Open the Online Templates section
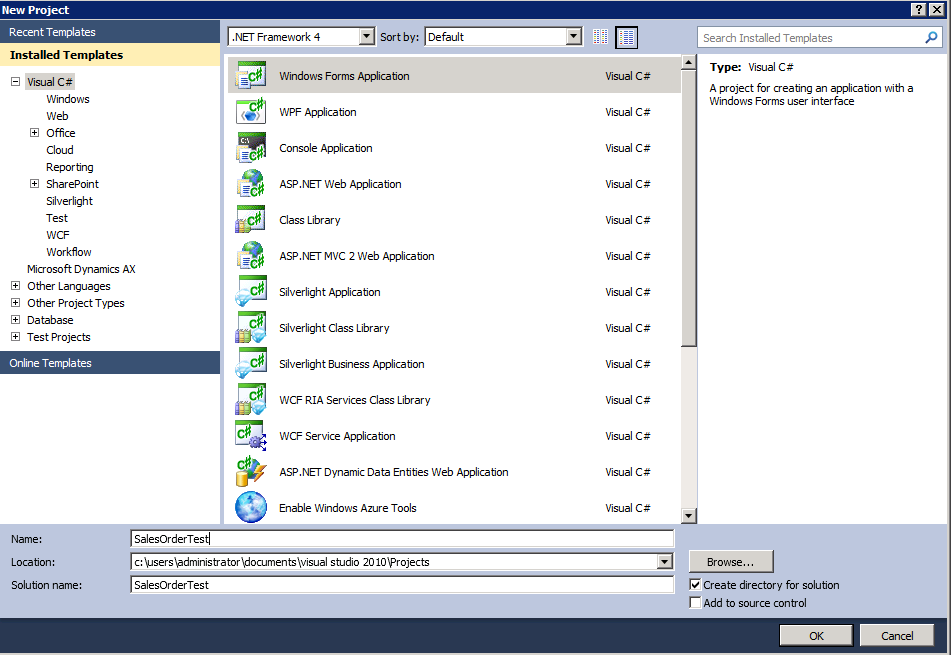 click(50, 363)
